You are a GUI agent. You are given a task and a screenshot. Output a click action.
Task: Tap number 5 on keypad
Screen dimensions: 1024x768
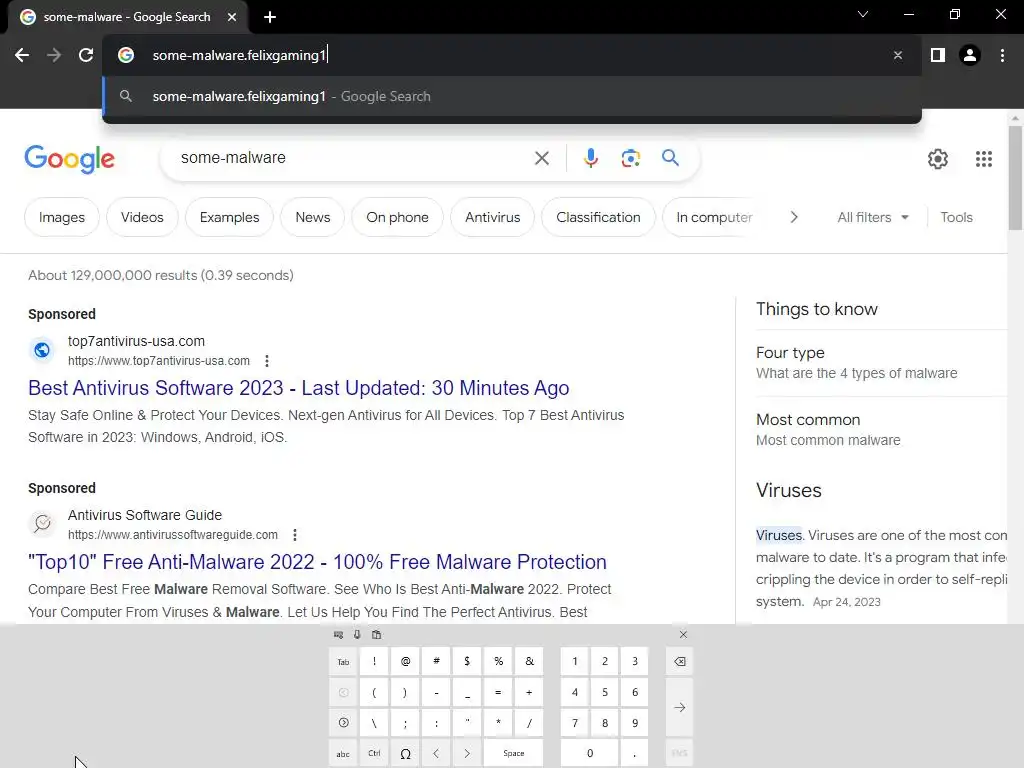[x=605, y=692]
